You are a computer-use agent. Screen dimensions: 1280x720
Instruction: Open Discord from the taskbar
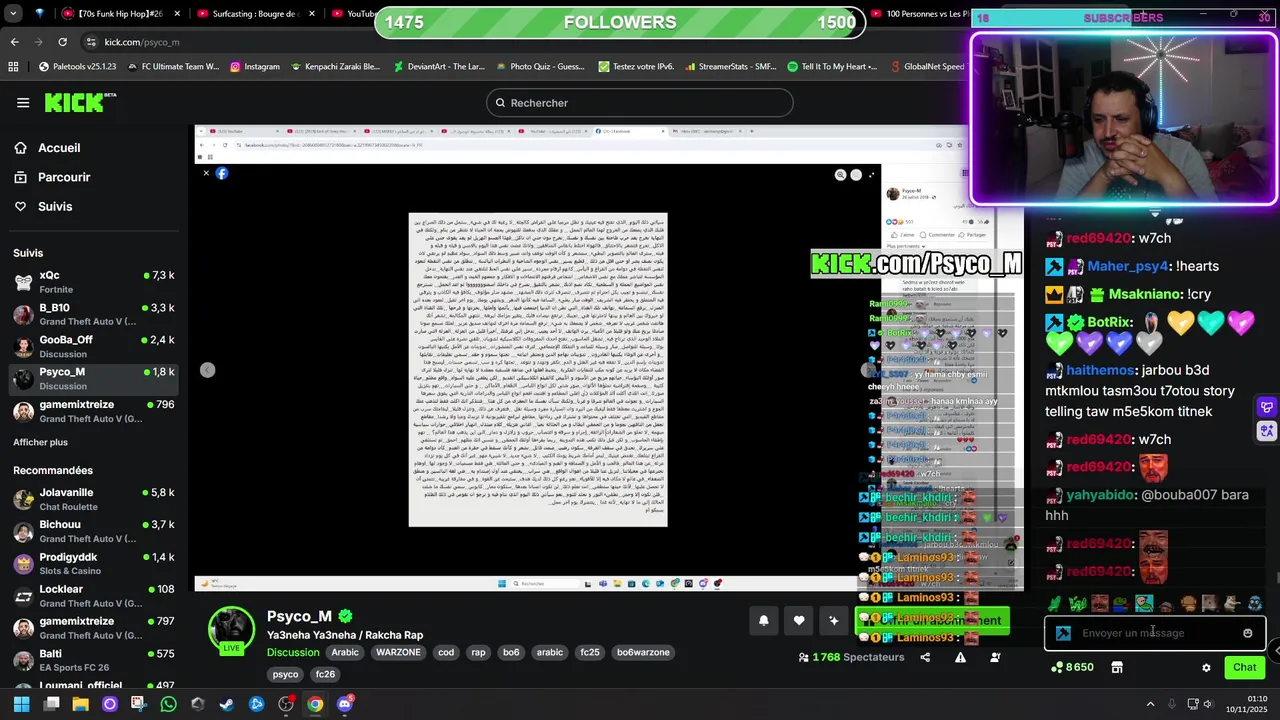[345, 704]
